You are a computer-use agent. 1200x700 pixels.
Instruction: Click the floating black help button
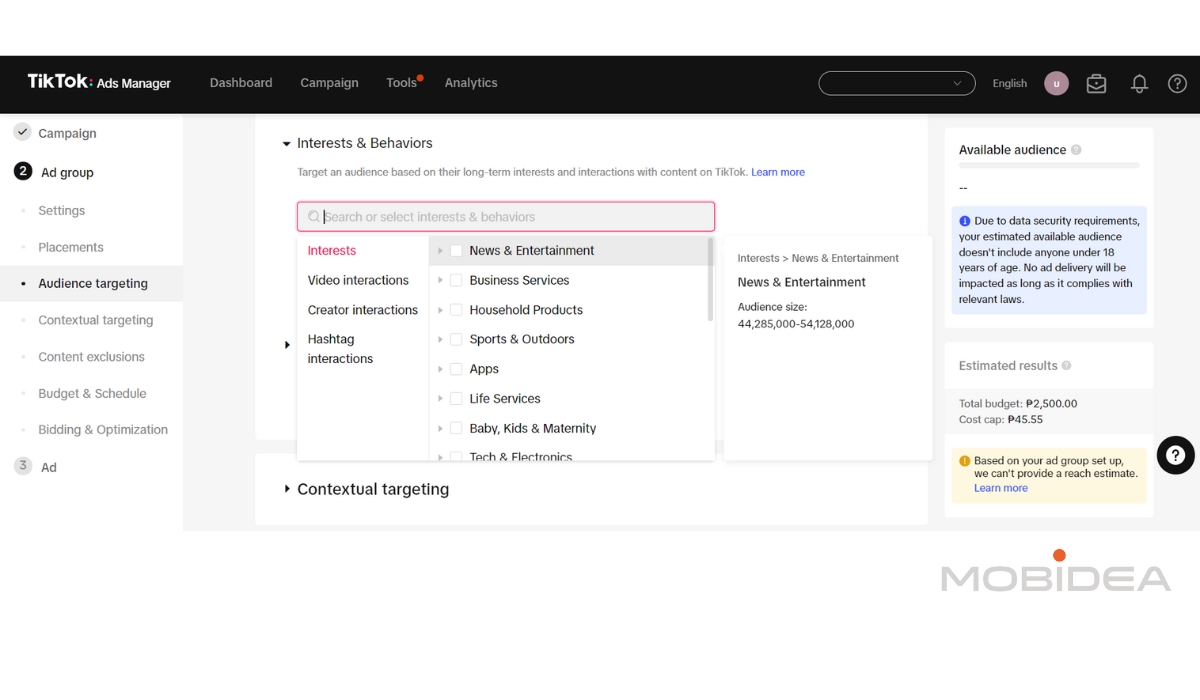(x=1176, y=455)
